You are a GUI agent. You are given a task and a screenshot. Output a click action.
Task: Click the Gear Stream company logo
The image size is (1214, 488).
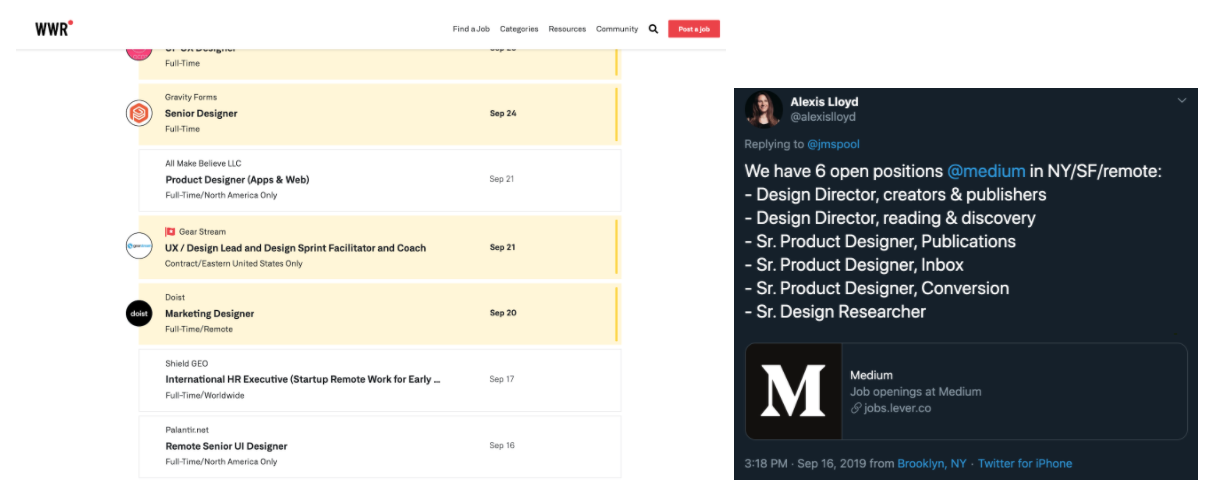[x=139, y=246]
